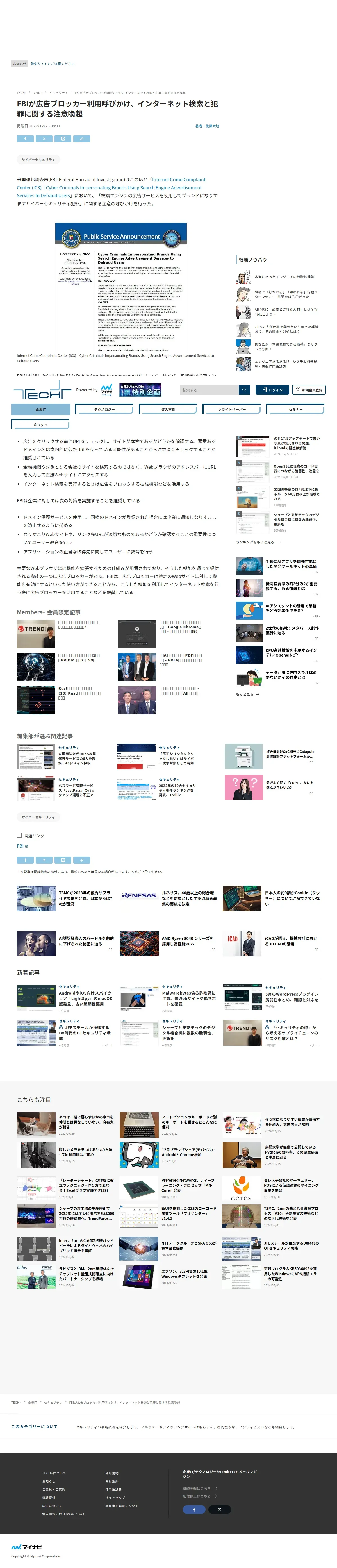Open the テクノロジー navigation tab
Viewport: 337px width, 1568px height.
[104, 410]
